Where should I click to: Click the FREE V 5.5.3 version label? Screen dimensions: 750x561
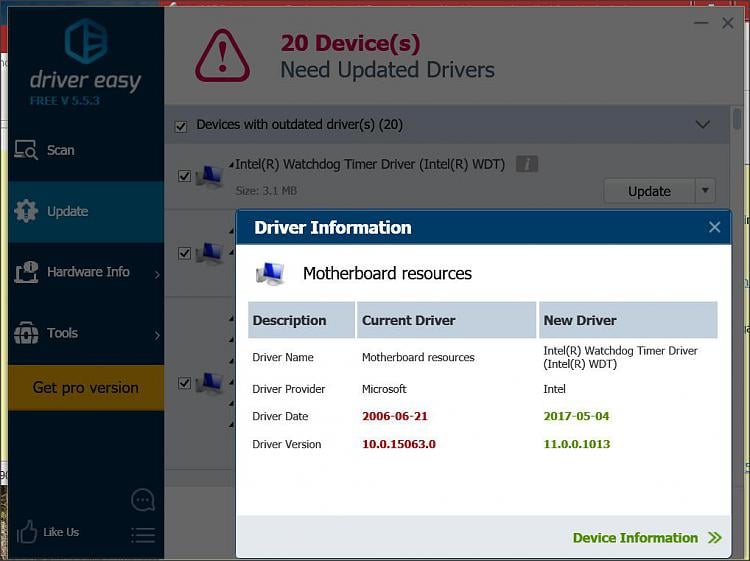point(65,101)
